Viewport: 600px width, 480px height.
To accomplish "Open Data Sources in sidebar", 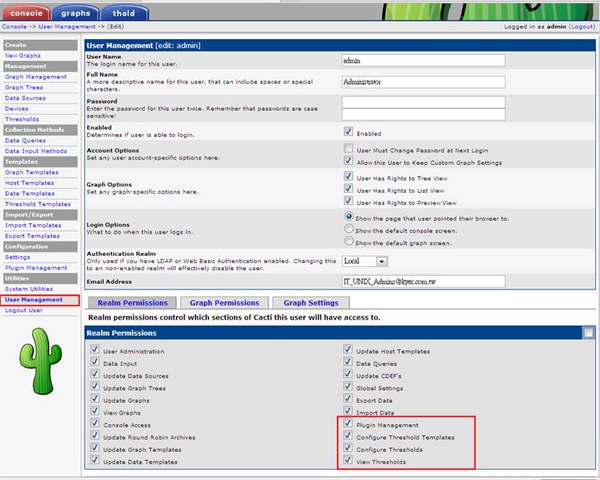I will coord(25,98).
